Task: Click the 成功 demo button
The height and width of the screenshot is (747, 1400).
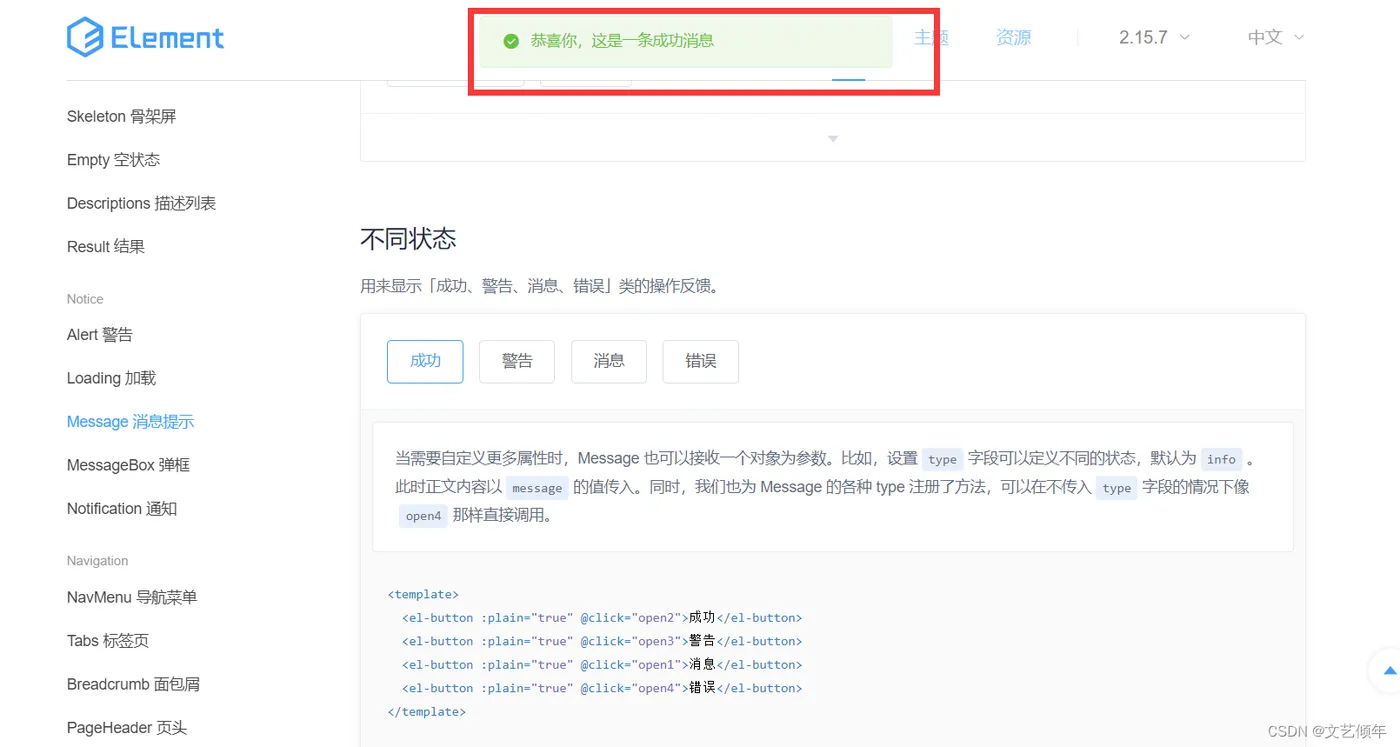Action: (424, 361)
